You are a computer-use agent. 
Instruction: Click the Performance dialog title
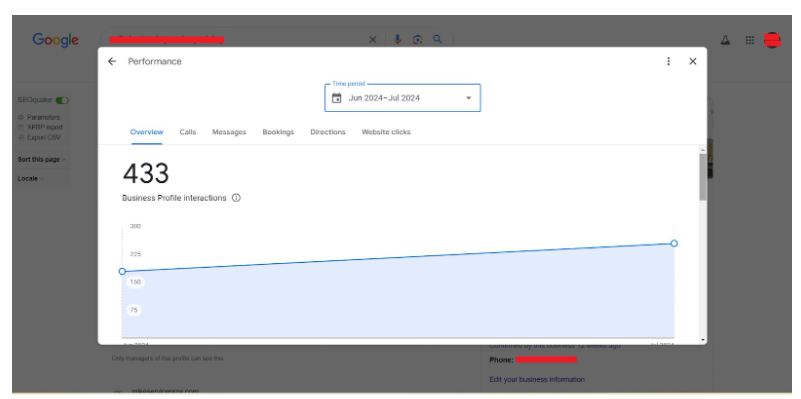coord(155,61)
